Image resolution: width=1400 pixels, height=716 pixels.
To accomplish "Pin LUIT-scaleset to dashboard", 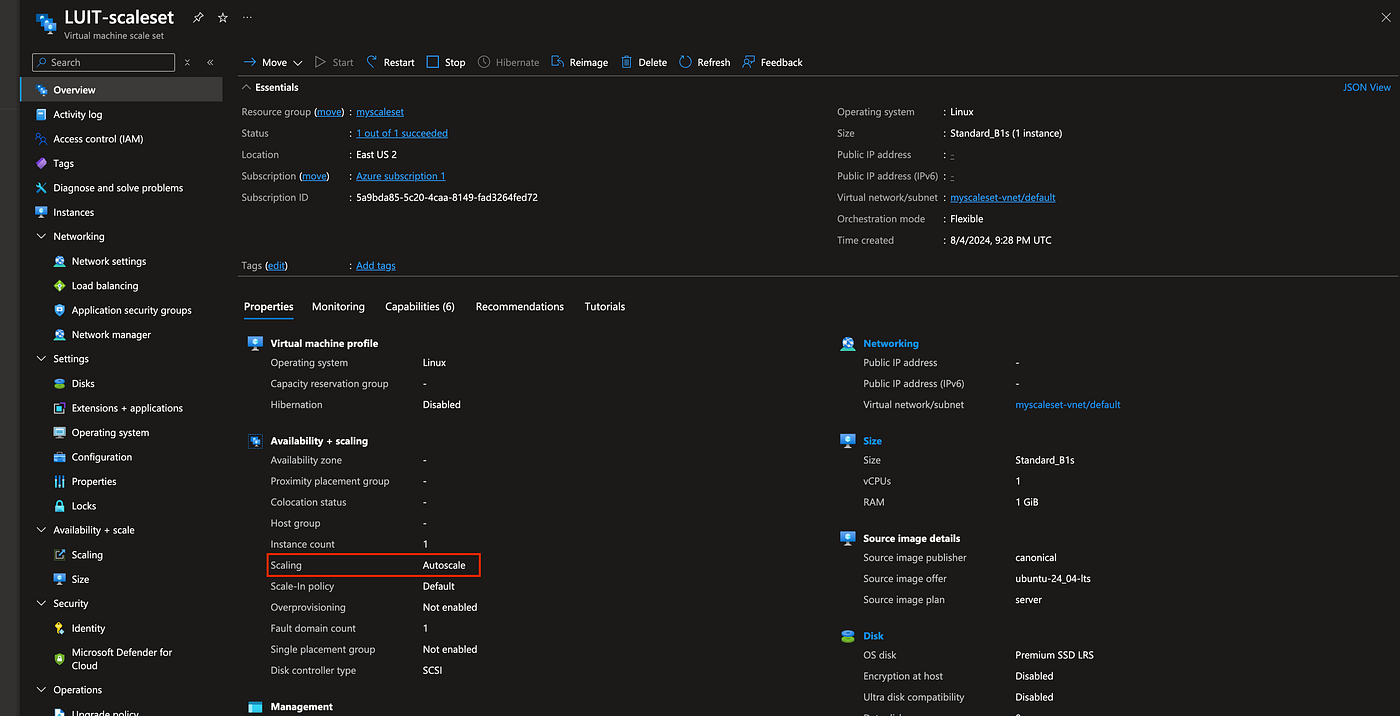I will tap(198, 18).
